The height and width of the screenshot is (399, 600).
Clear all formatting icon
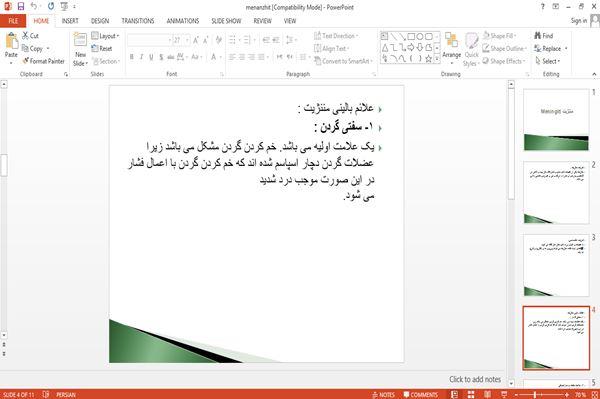[x=218, y=39]
